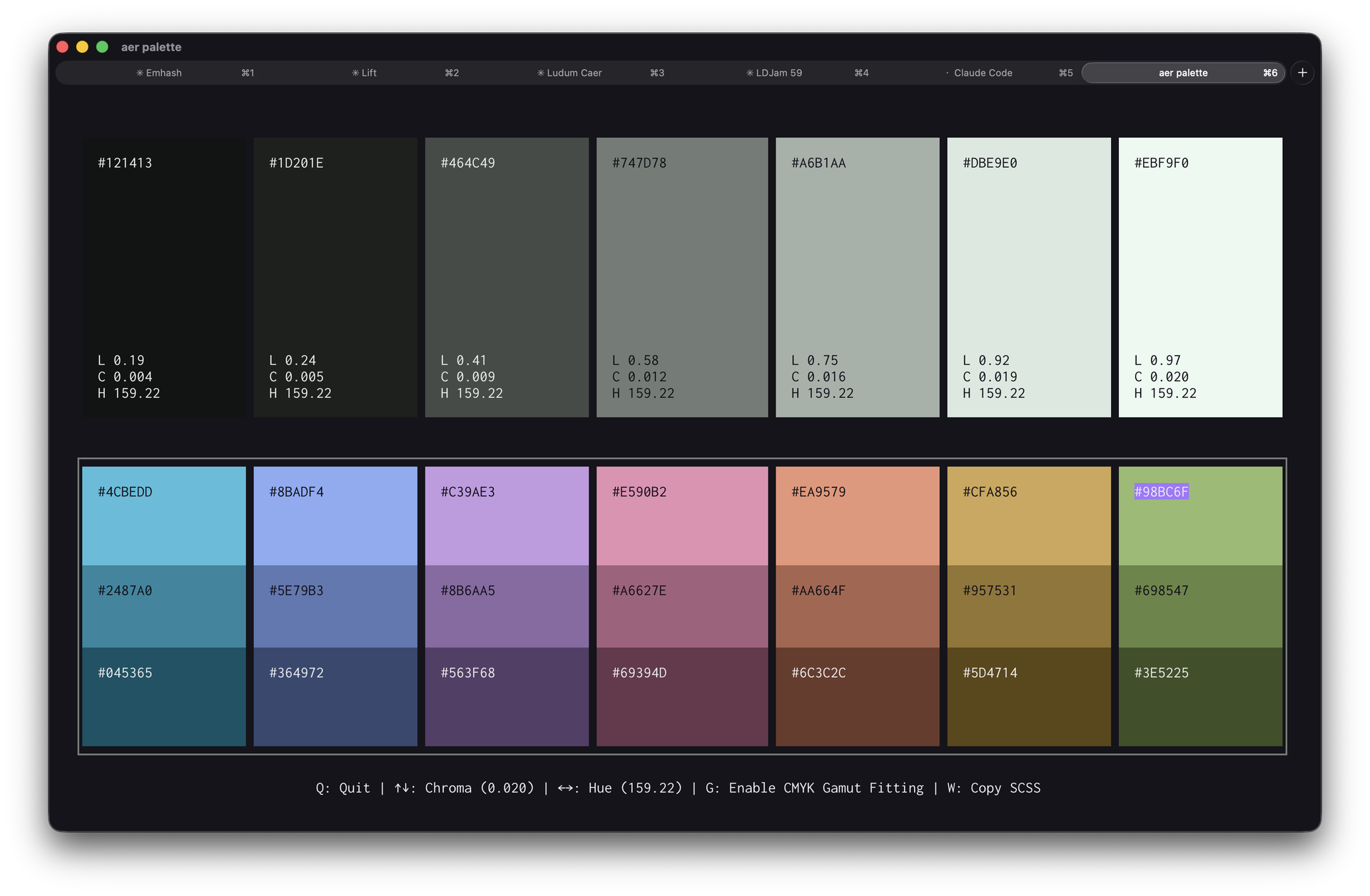Screen dimensions: 1370x896
Task: Select the #5D4714 dark ochre swatch
Action: click(1029, 697)
